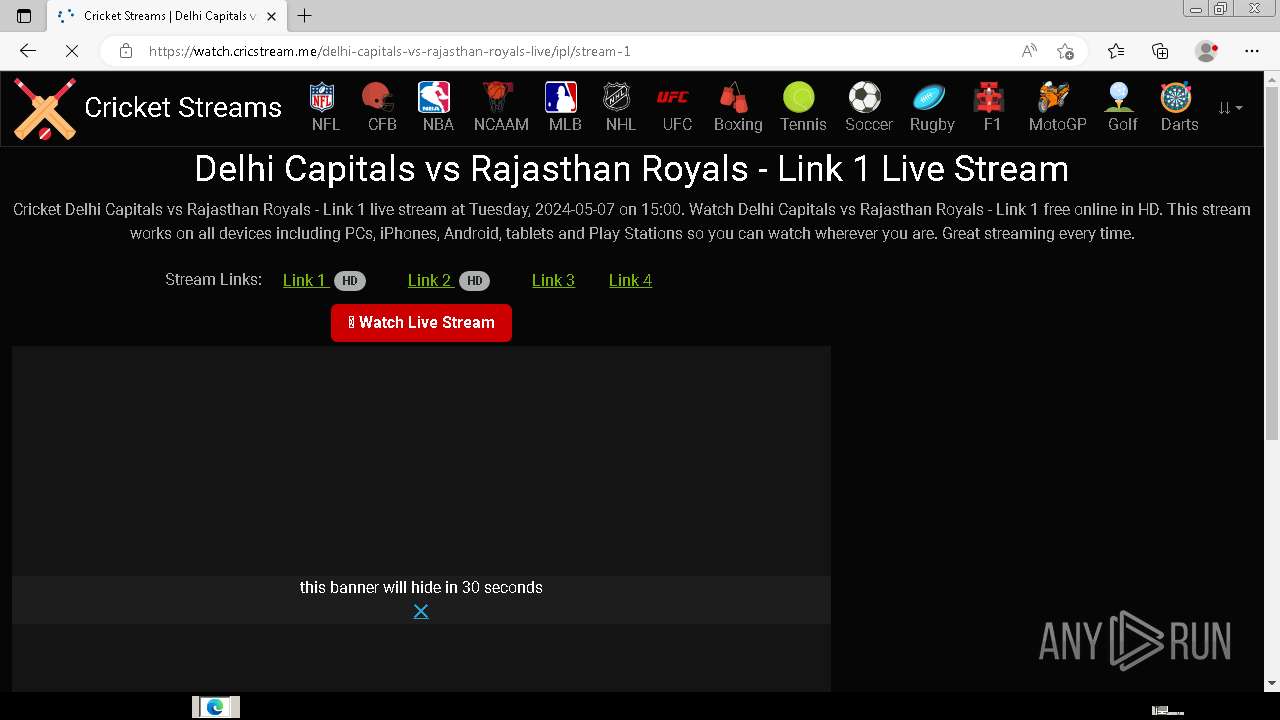Image resolution: width=1280 pixels, height=720 pixels.
Task: View site information lock icon
Action: pyautogui.click(x=126, y=51)
